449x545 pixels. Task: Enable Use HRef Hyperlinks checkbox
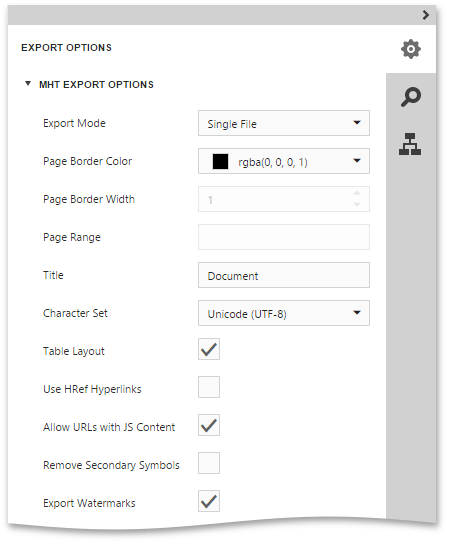(209, 387)
